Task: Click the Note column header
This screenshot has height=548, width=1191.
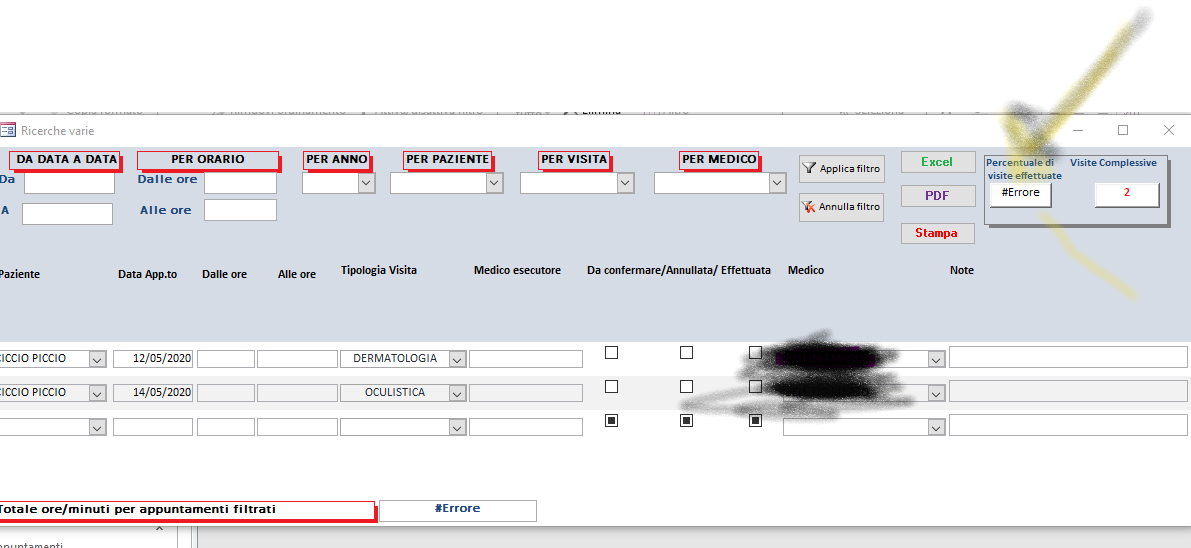Action: 962,271
